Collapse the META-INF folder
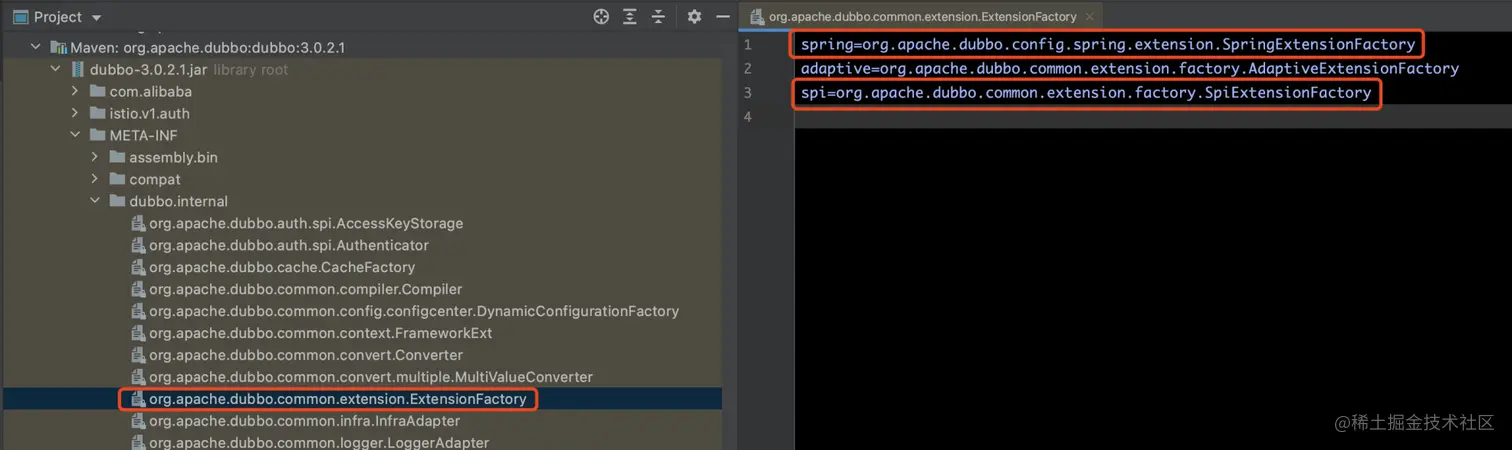 (75, 135)
